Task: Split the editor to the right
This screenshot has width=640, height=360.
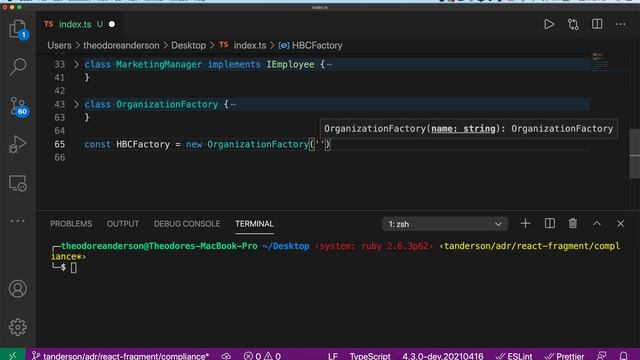Action: [x=597, y=24]
